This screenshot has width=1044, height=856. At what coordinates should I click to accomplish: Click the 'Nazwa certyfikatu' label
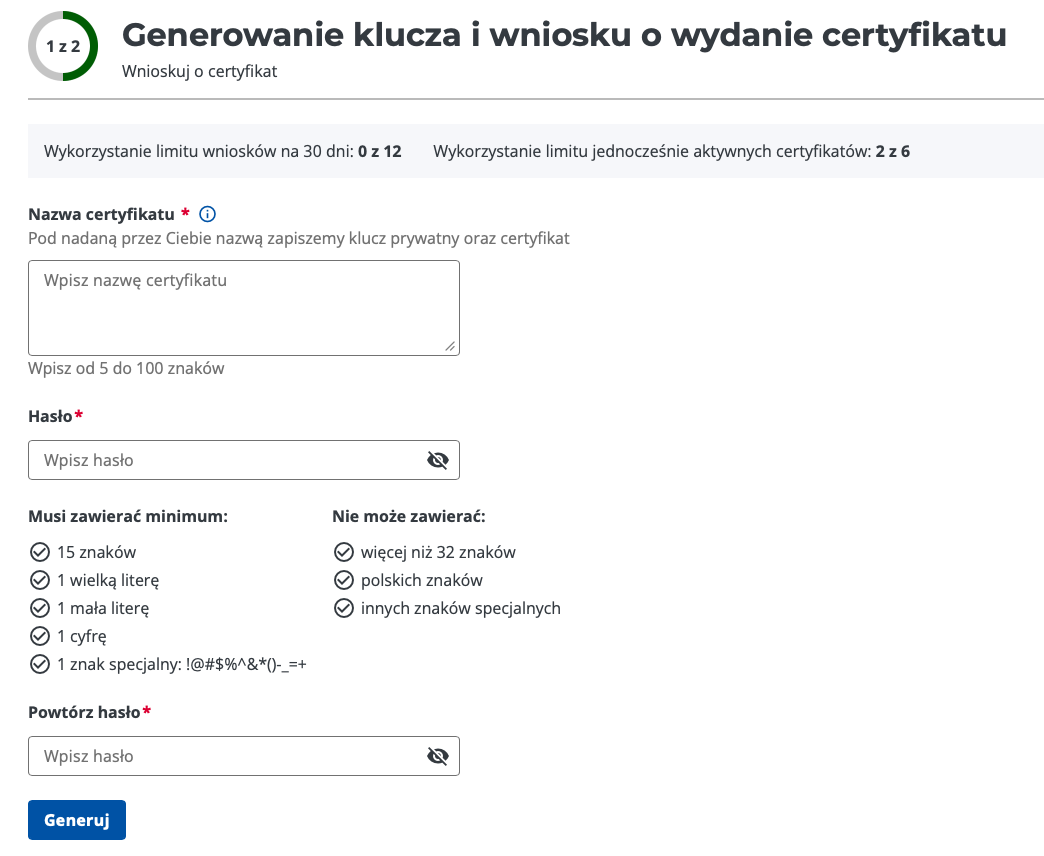101,214
